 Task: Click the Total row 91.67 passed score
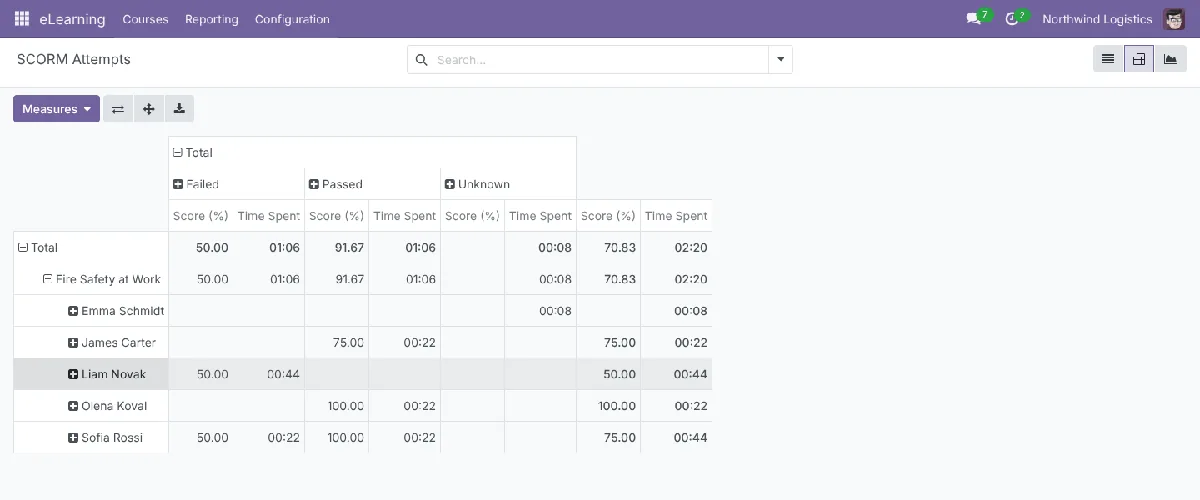pyautogui.click(x=337, y=248)
